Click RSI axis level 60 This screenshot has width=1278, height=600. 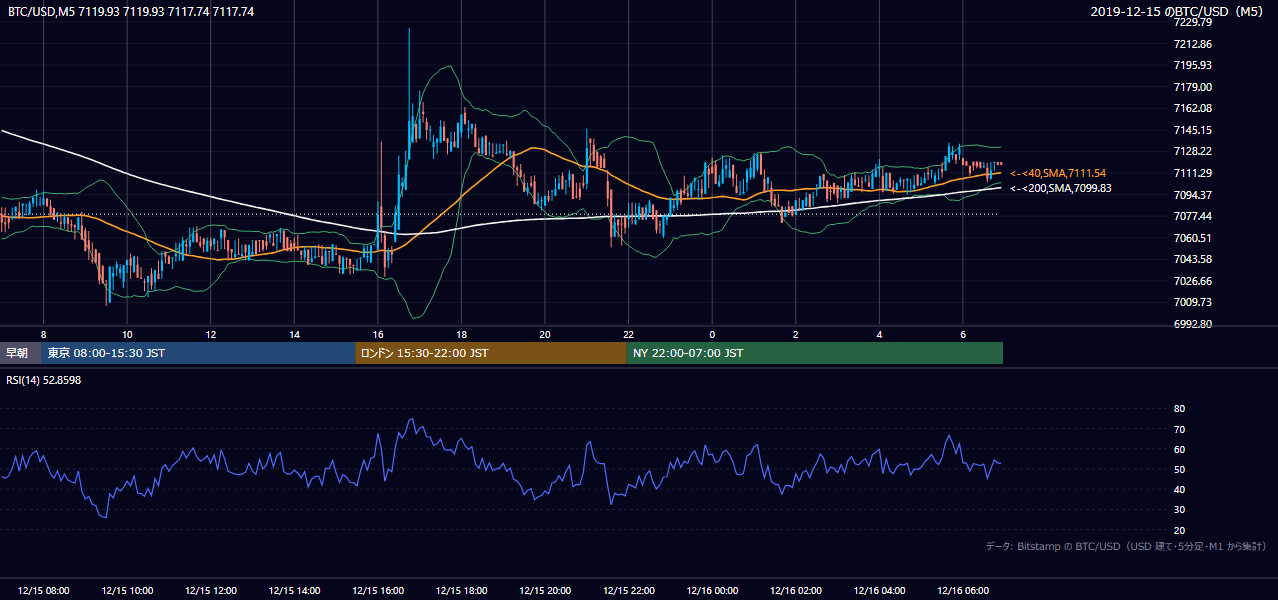(x=1179, y=449)
